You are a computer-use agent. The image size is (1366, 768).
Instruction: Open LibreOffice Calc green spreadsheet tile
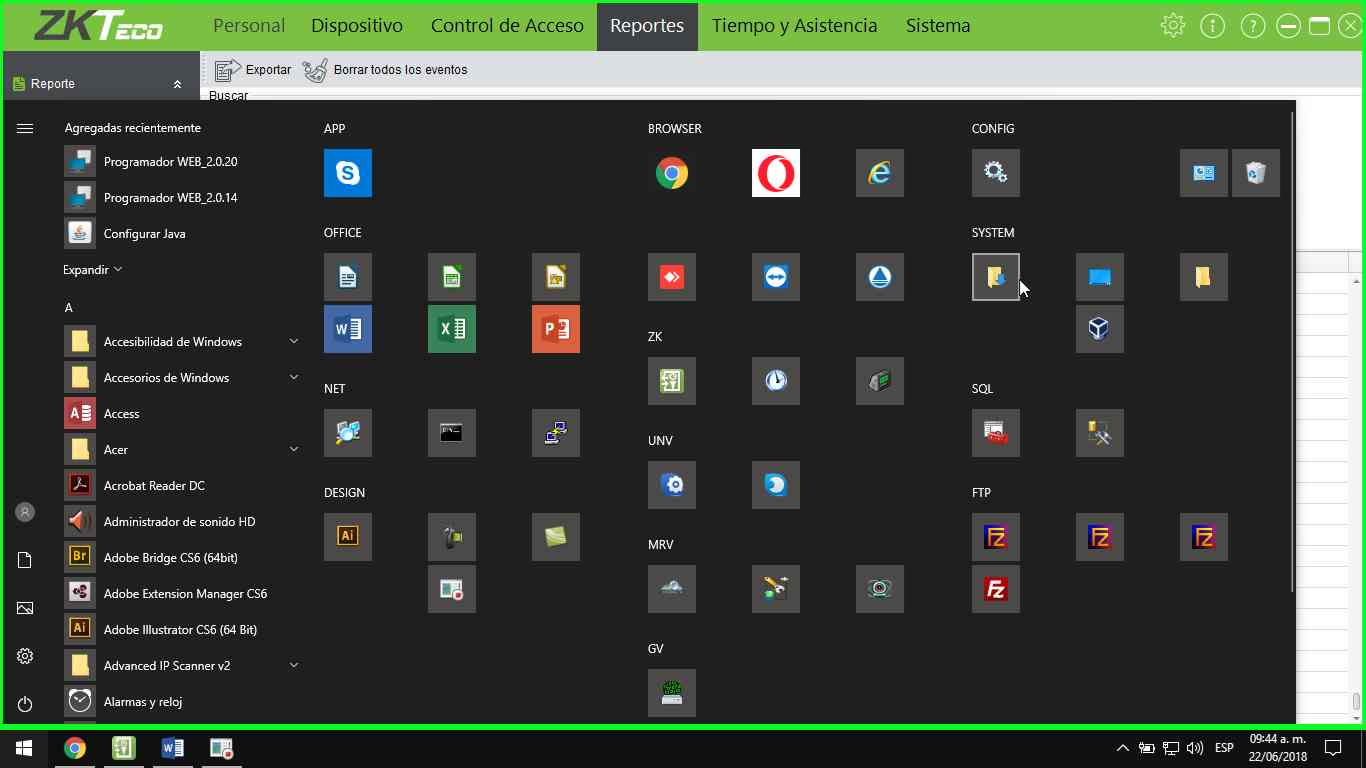(452, 277)
